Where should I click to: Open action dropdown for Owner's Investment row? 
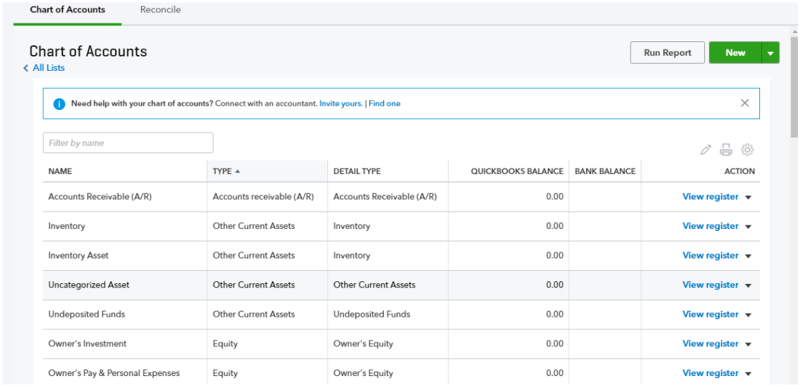point(748,345)
